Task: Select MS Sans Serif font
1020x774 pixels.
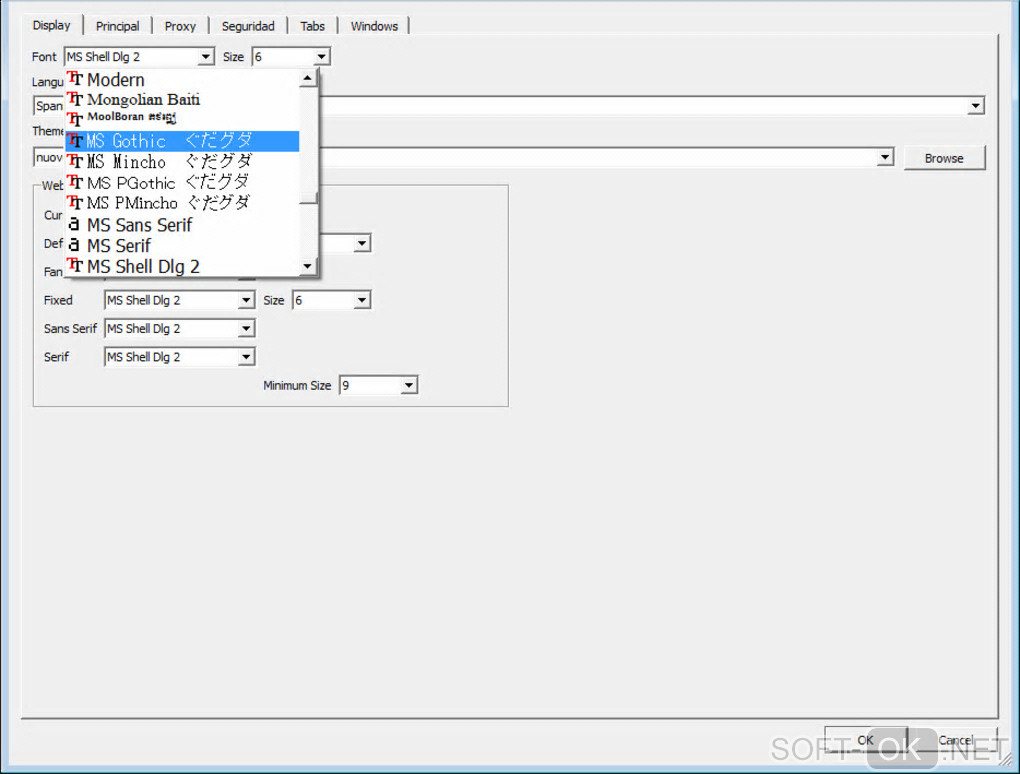Action: (182, 224)
